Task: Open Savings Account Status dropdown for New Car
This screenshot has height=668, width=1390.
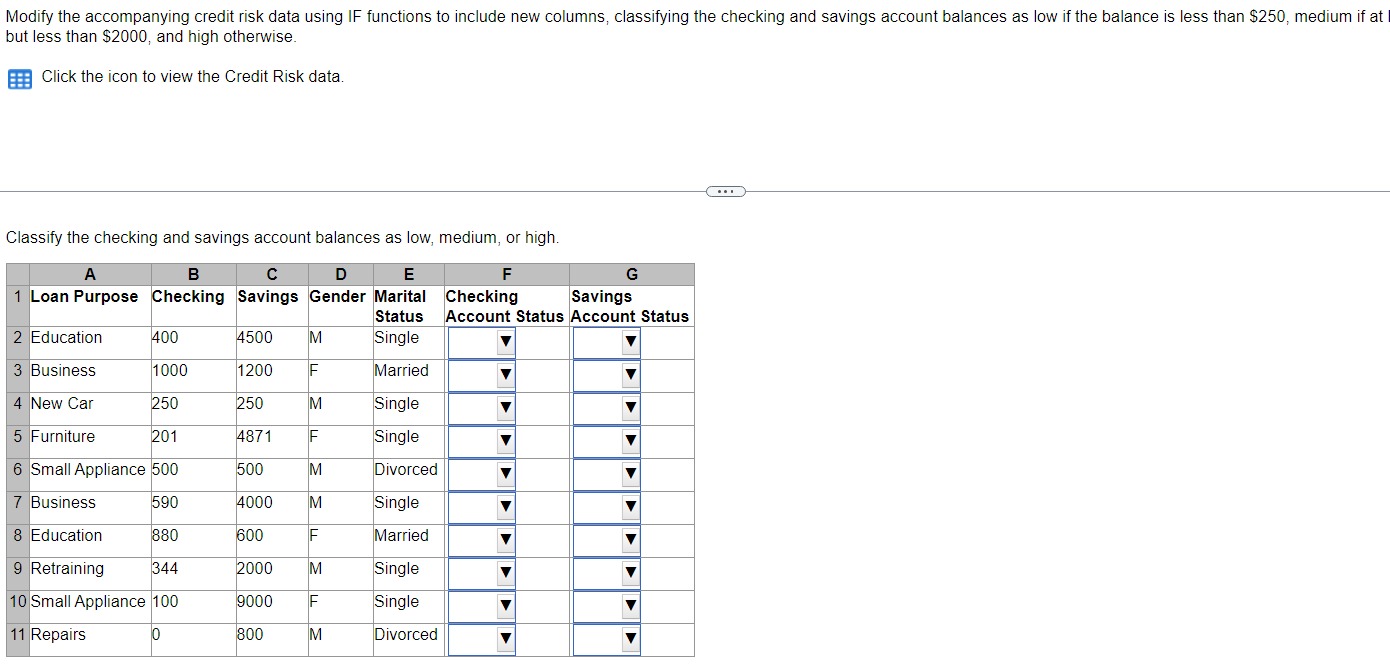Action: pyautogui.click(x=630, y=407)
